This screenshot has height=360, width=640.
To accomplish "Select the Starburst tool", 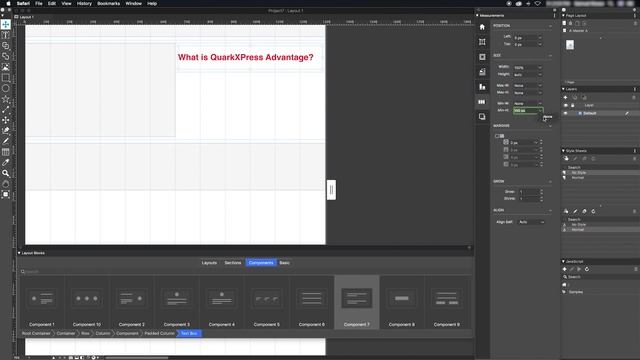I will point(6,99).
